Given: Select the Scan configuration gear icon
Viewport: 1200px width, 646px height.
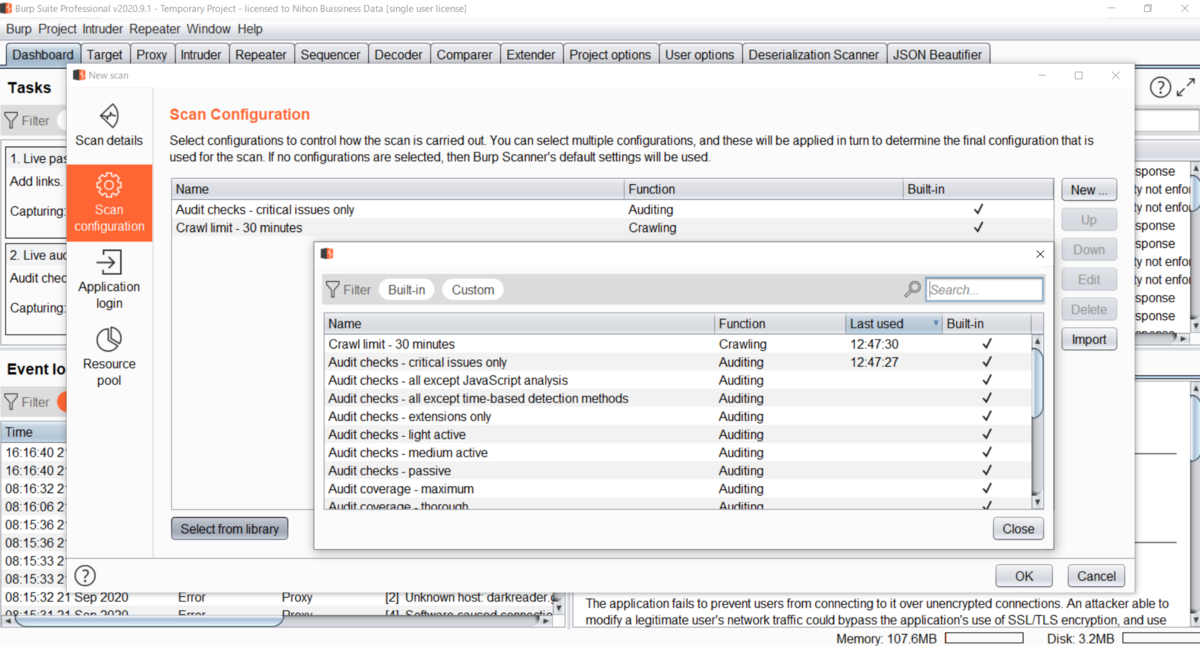Looking at the screenshot, I should [x=109, y=185].
